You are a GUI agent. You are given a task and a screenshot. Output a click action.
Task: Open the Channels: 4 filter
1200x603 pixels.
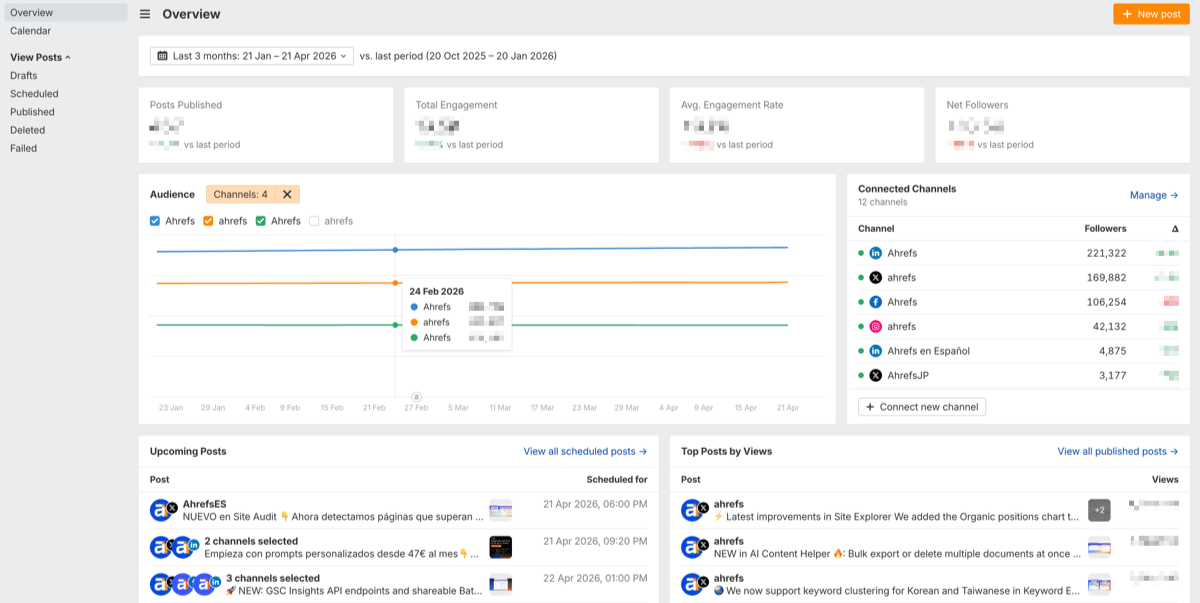(241, 195)
